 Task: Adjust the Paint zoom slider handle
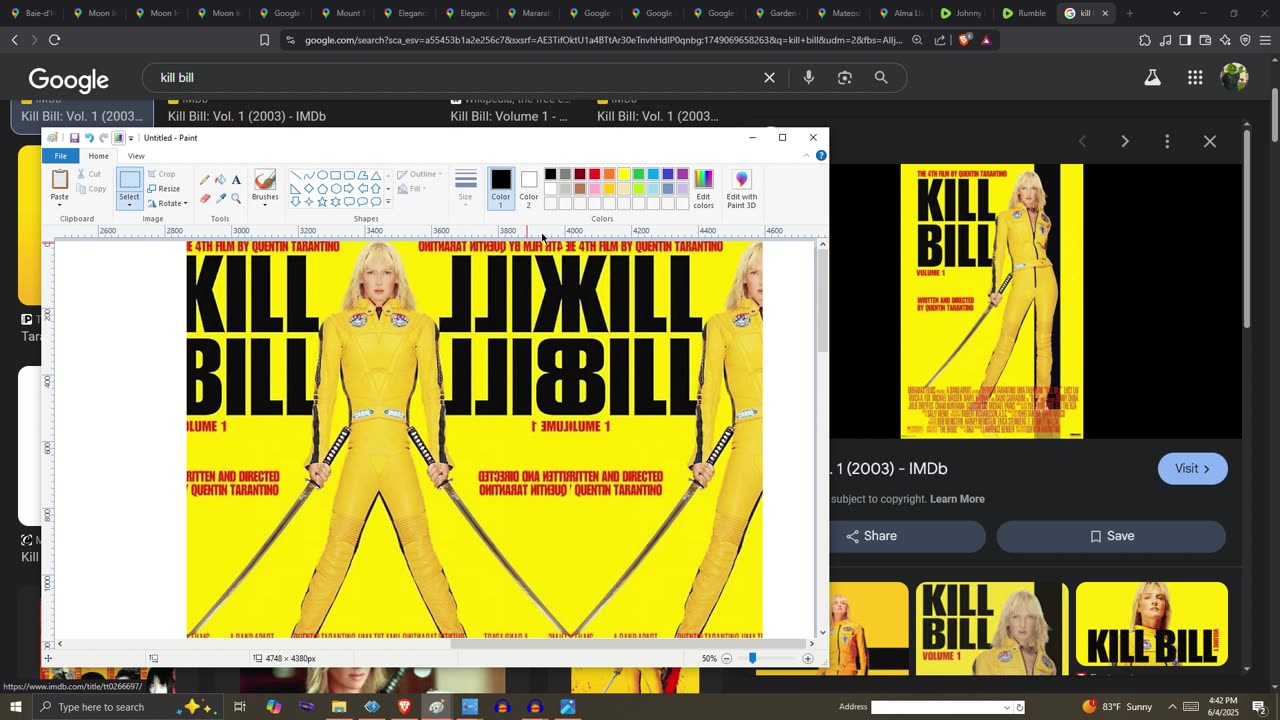(x=752, y=658)
